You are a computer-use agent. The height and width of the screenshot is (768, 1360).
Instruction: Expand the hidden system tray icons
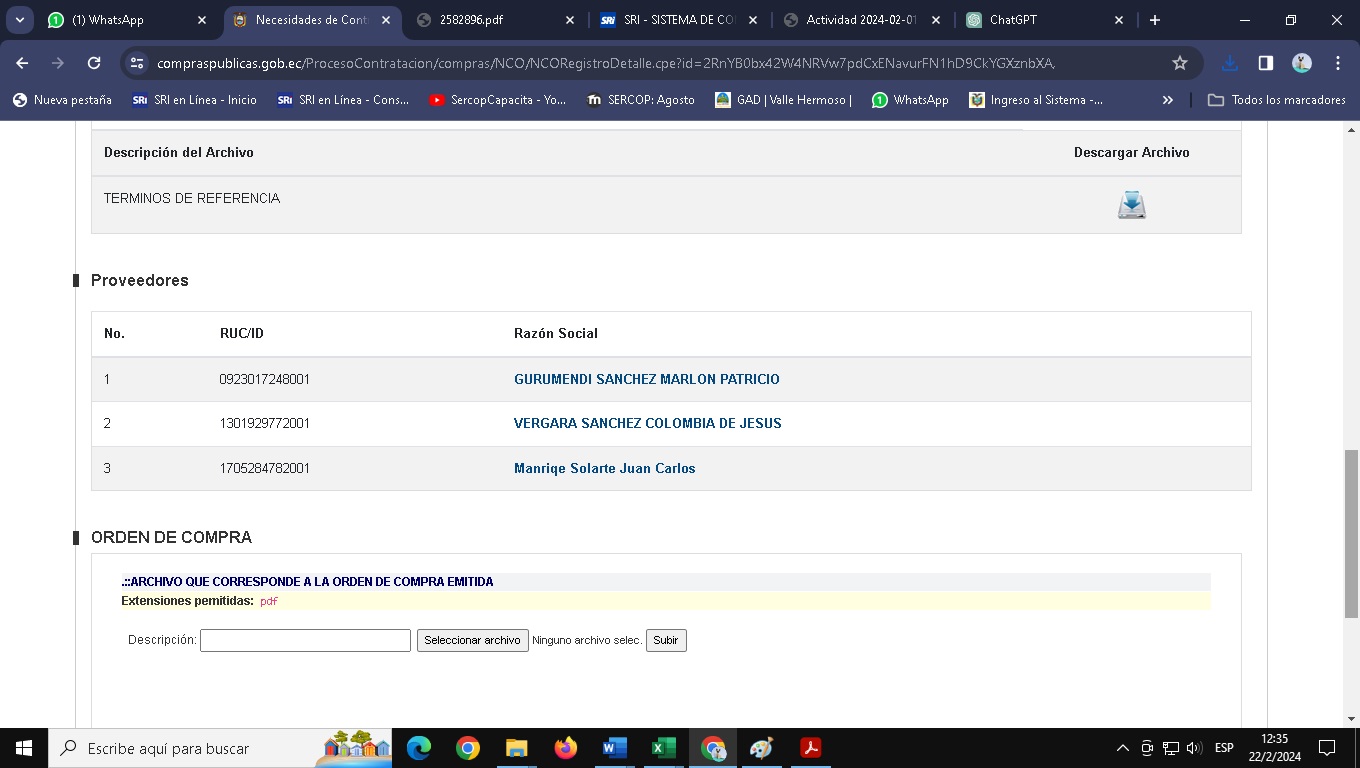1122,748
